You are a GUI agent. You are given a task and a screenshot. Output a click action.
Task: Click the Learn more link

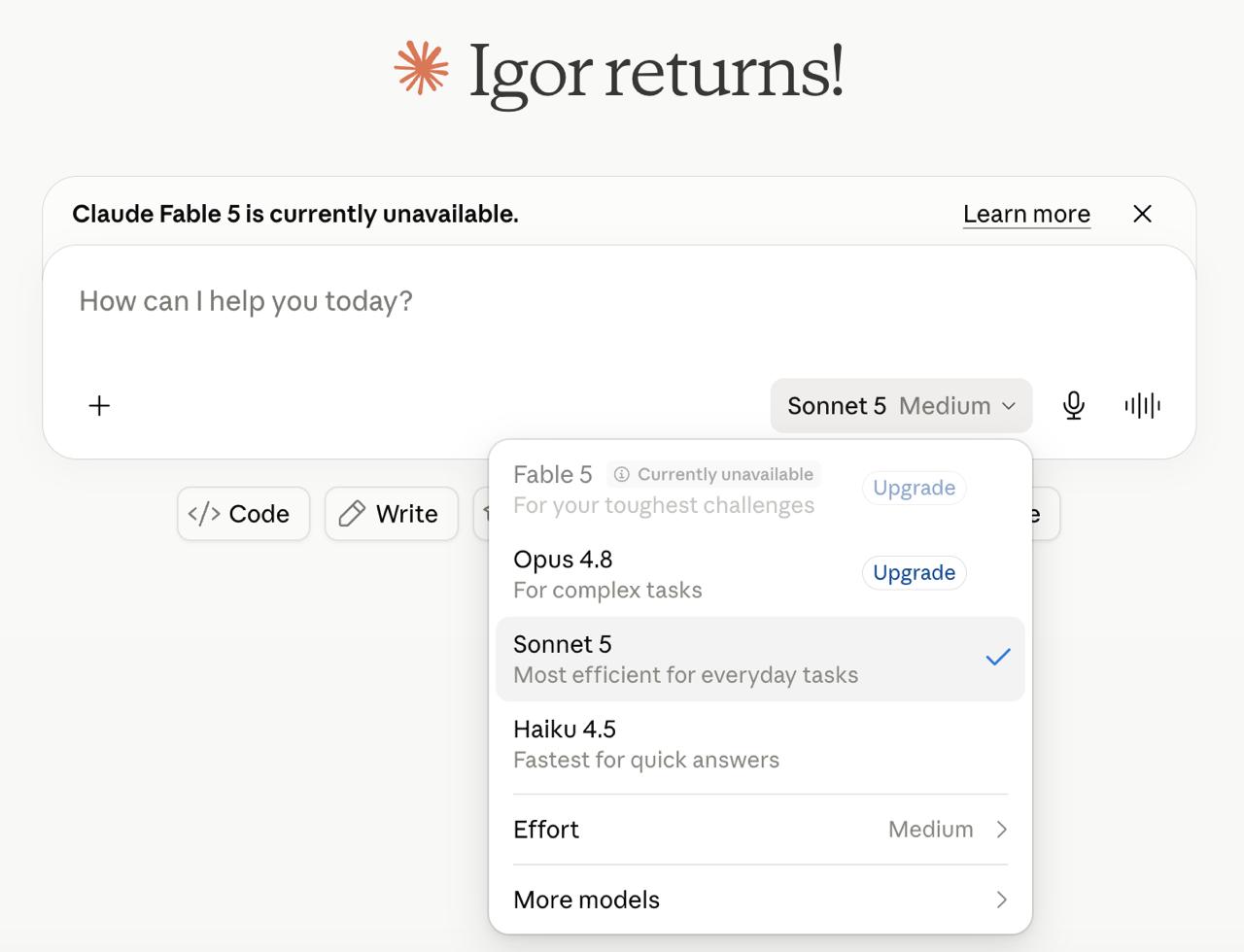1026,214
